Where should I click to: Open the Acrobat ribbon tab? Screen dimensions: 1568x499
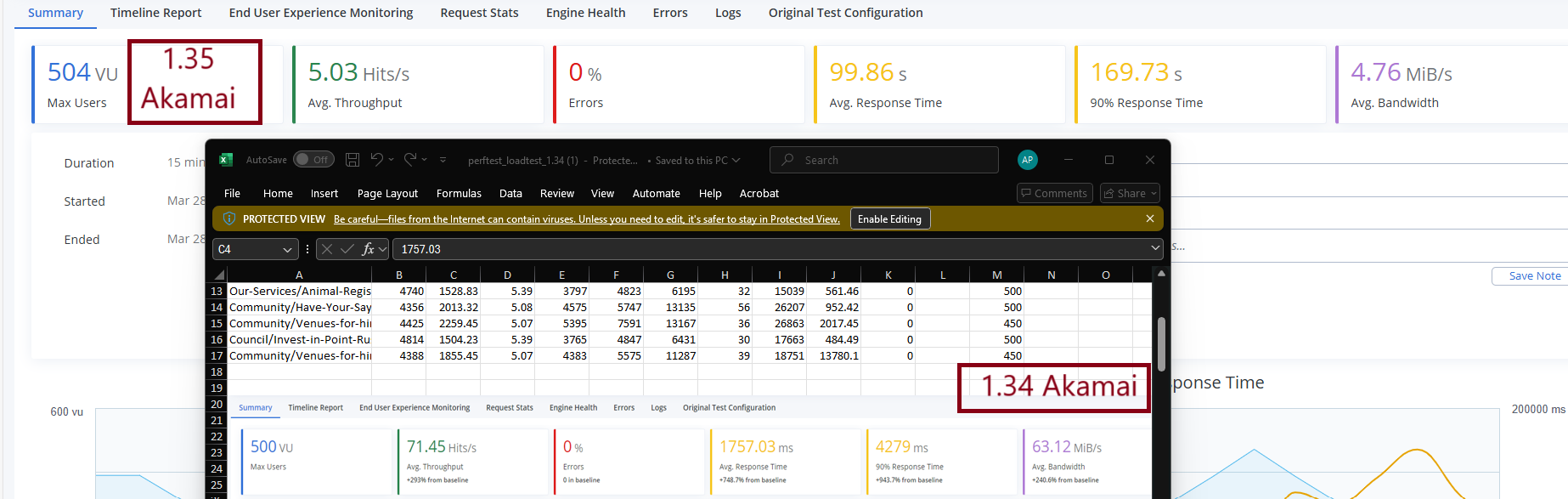759,194
